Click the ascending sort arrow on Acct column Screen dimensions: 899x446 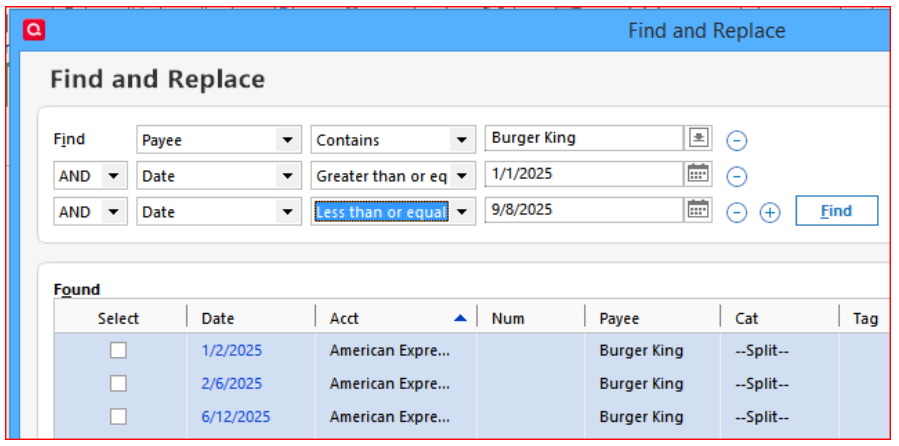point(460,318)
